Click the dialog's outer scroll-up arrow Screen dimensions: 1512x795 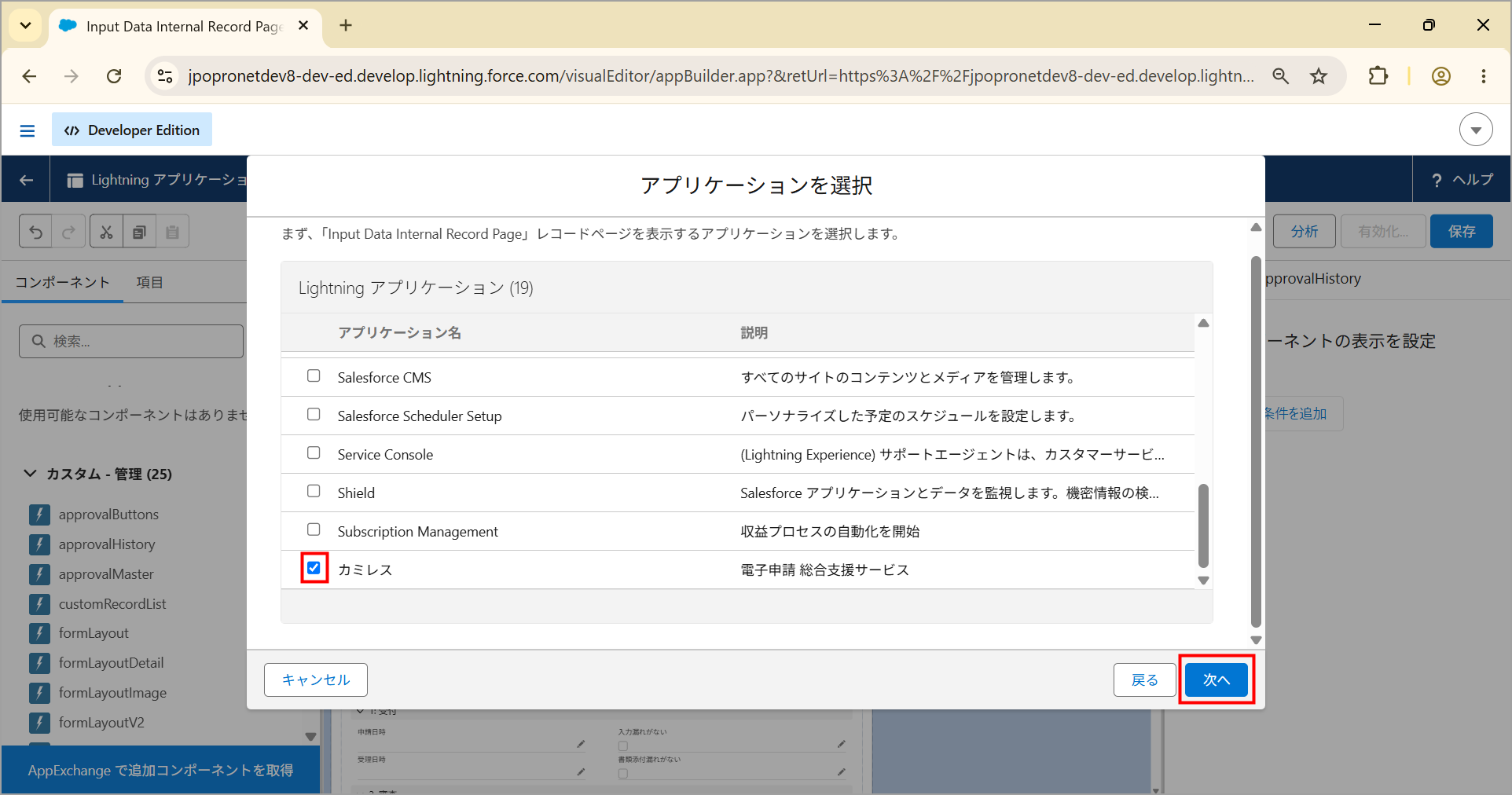[1256, 227]
